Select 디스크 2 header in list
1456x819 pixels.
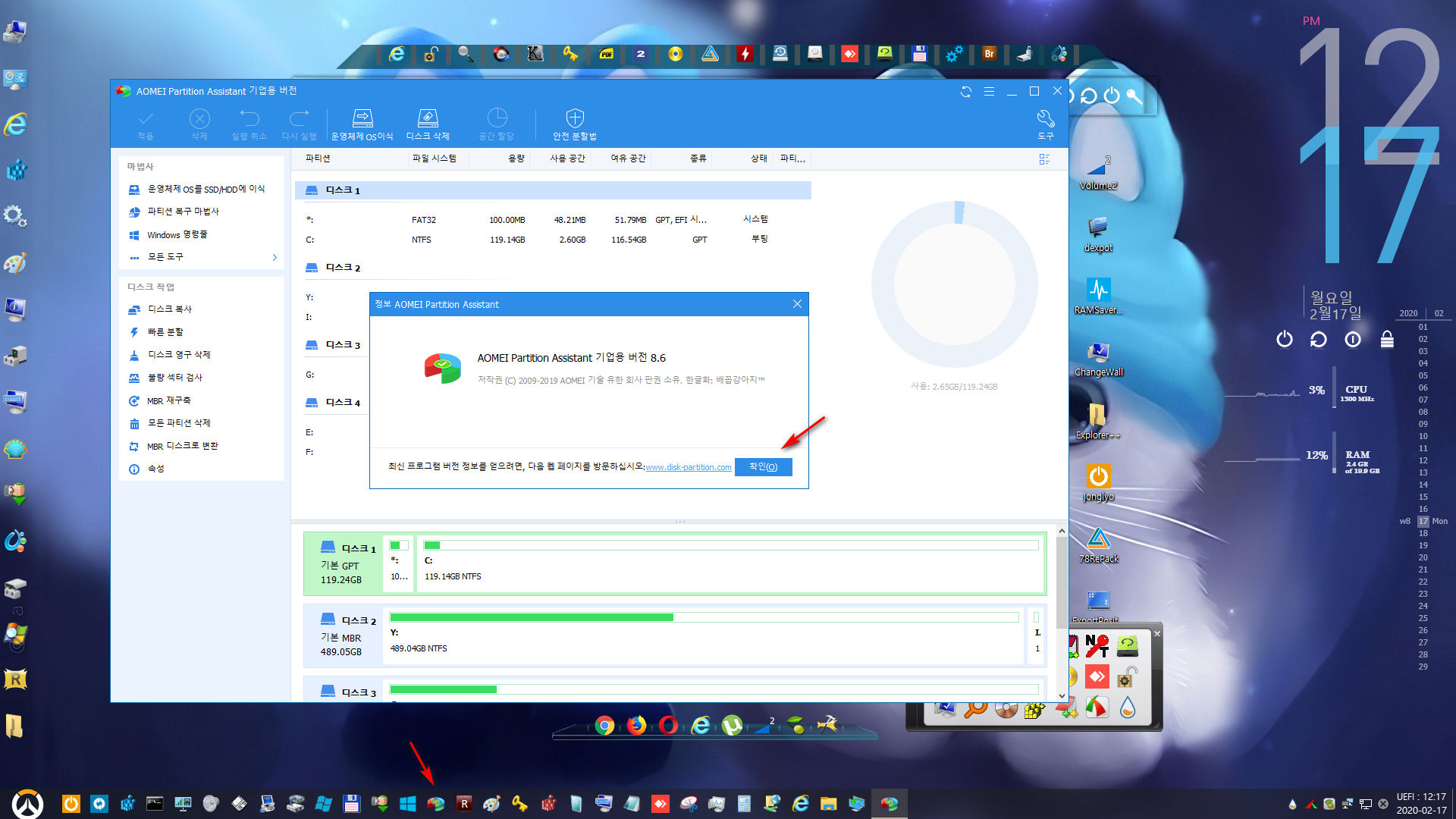click(x=334, y=268)
